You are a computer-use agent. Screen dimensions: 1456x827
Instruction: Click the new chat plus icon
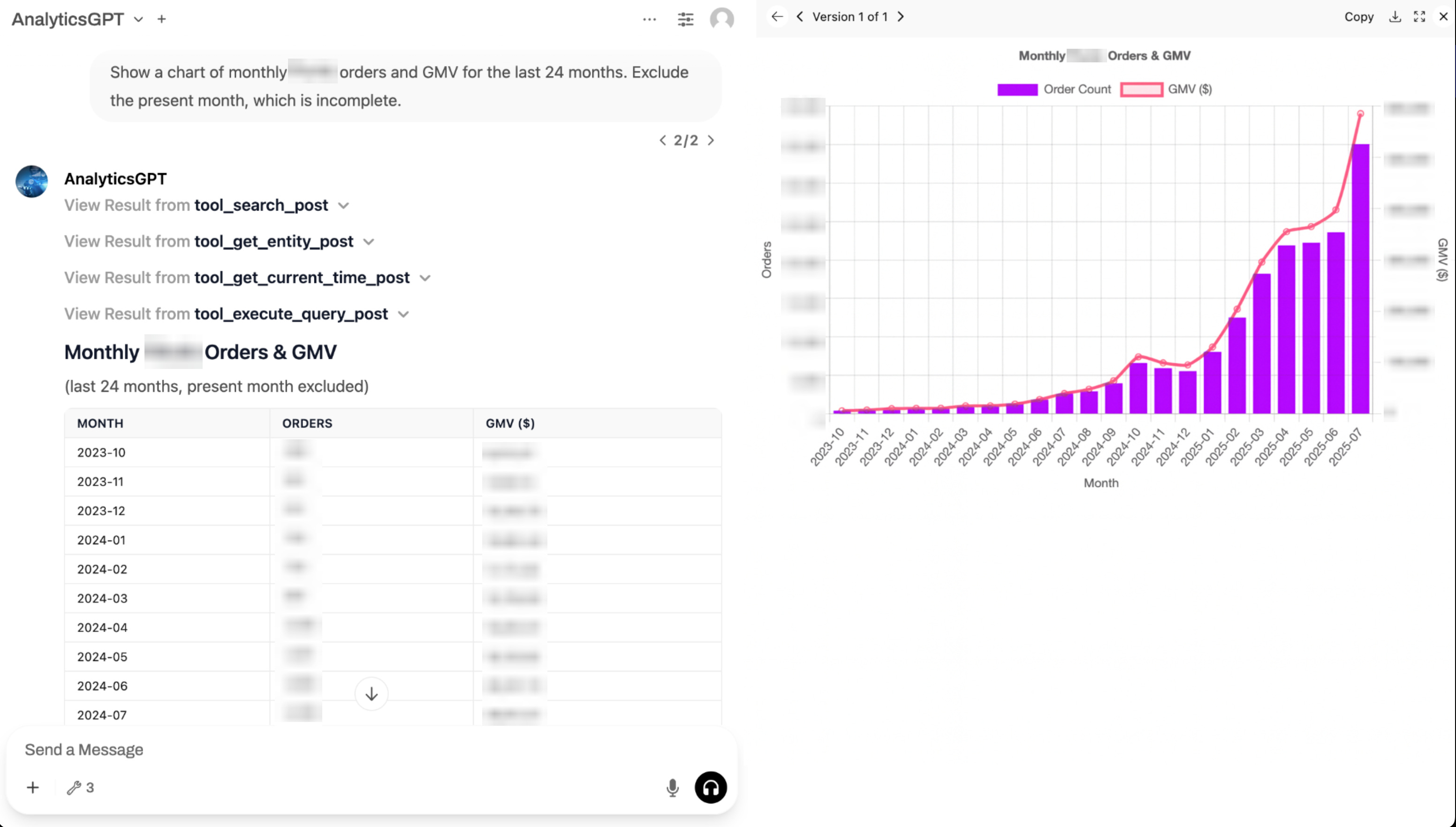pos(162,19)
